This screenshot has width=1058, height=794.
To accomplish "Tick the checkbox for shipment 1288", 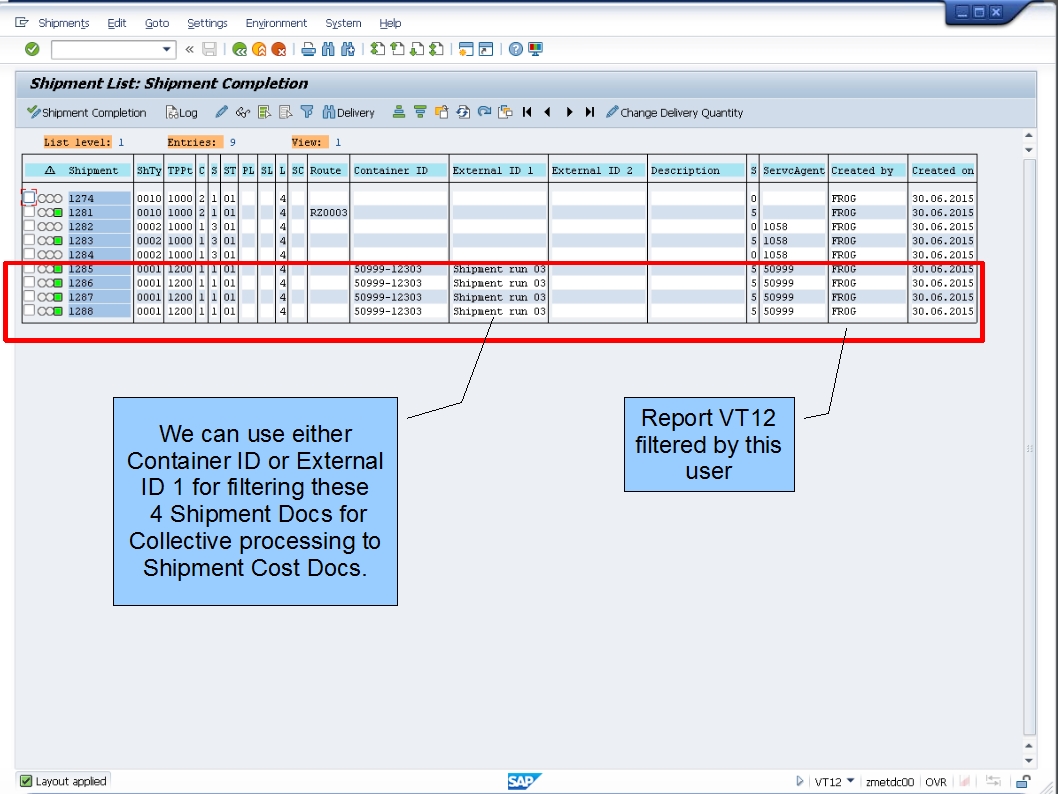I will [x=29, y=311].
